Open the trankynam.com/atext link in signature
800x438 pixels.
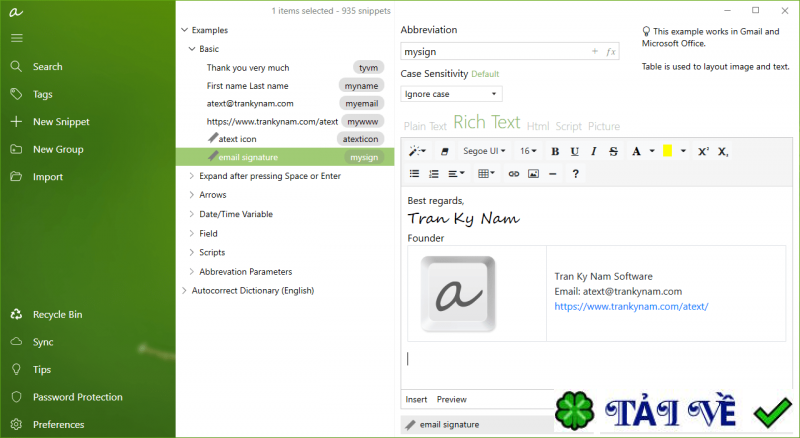631,307
